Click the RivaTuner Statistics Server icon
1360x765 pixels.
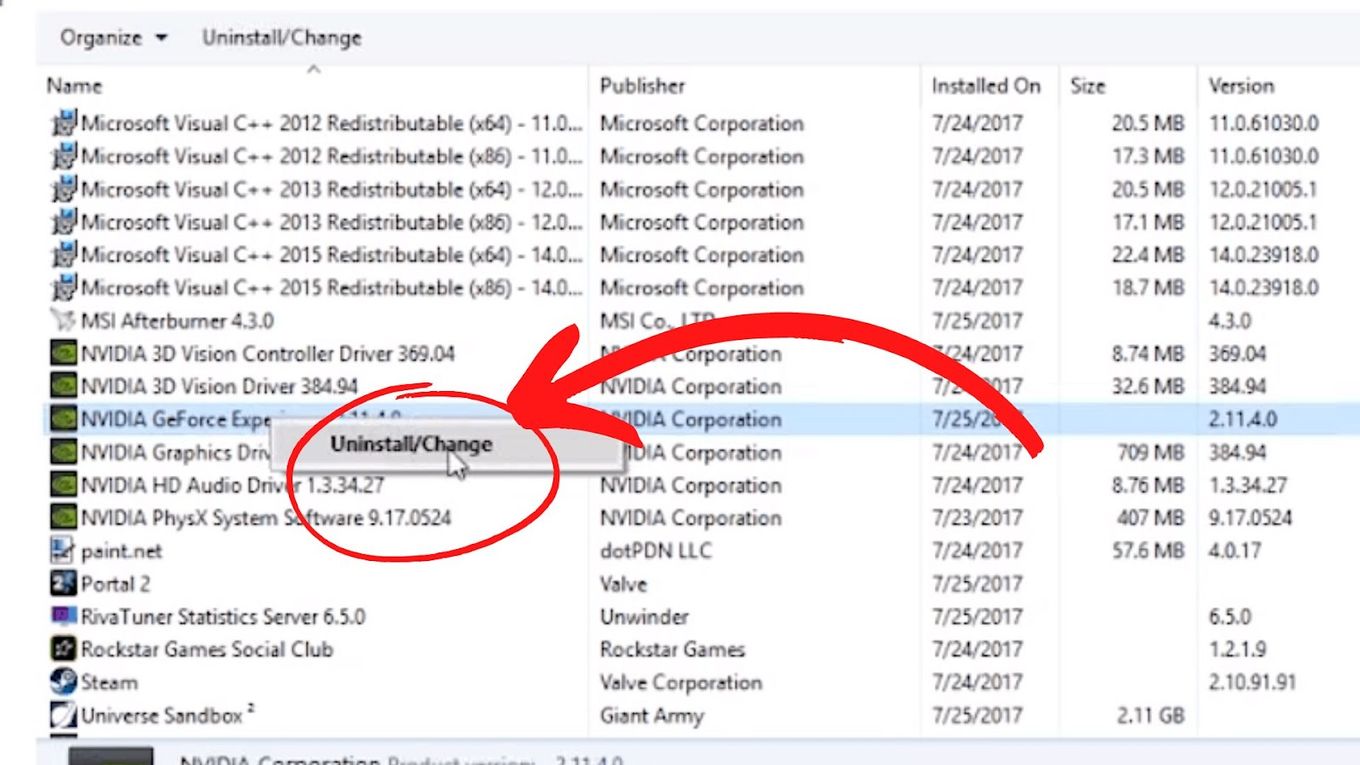point(64,616)
